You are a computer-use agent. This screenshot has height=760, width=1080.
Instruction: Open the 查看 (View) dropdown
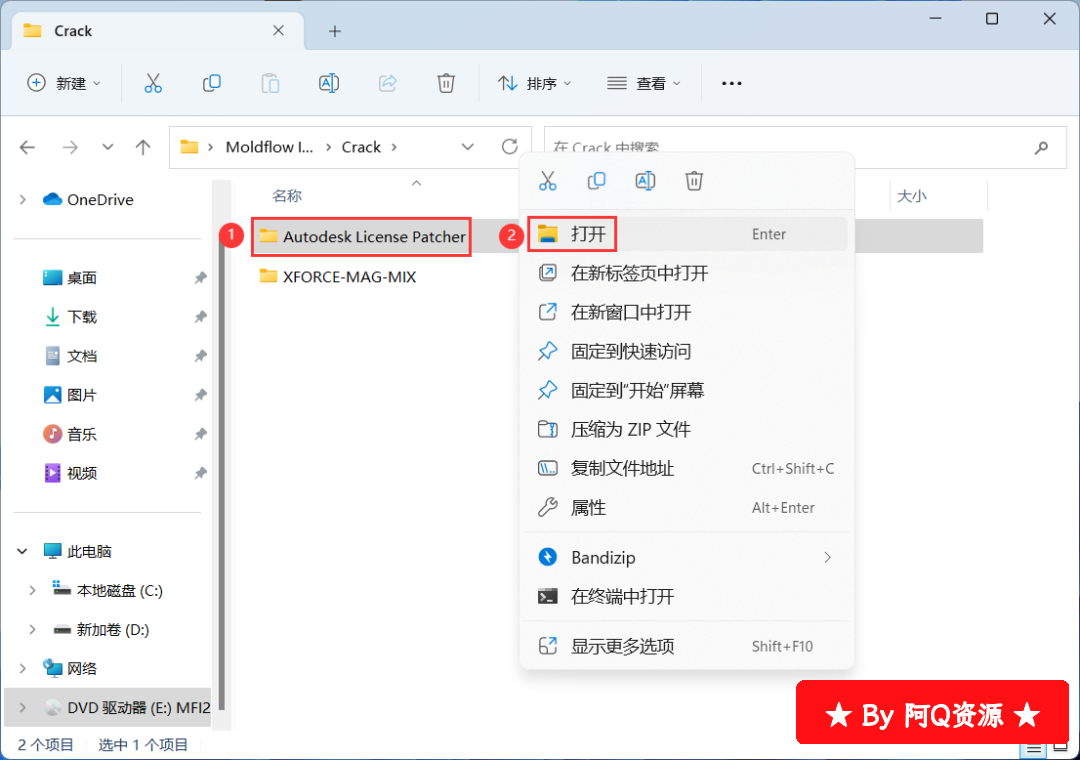644,83
